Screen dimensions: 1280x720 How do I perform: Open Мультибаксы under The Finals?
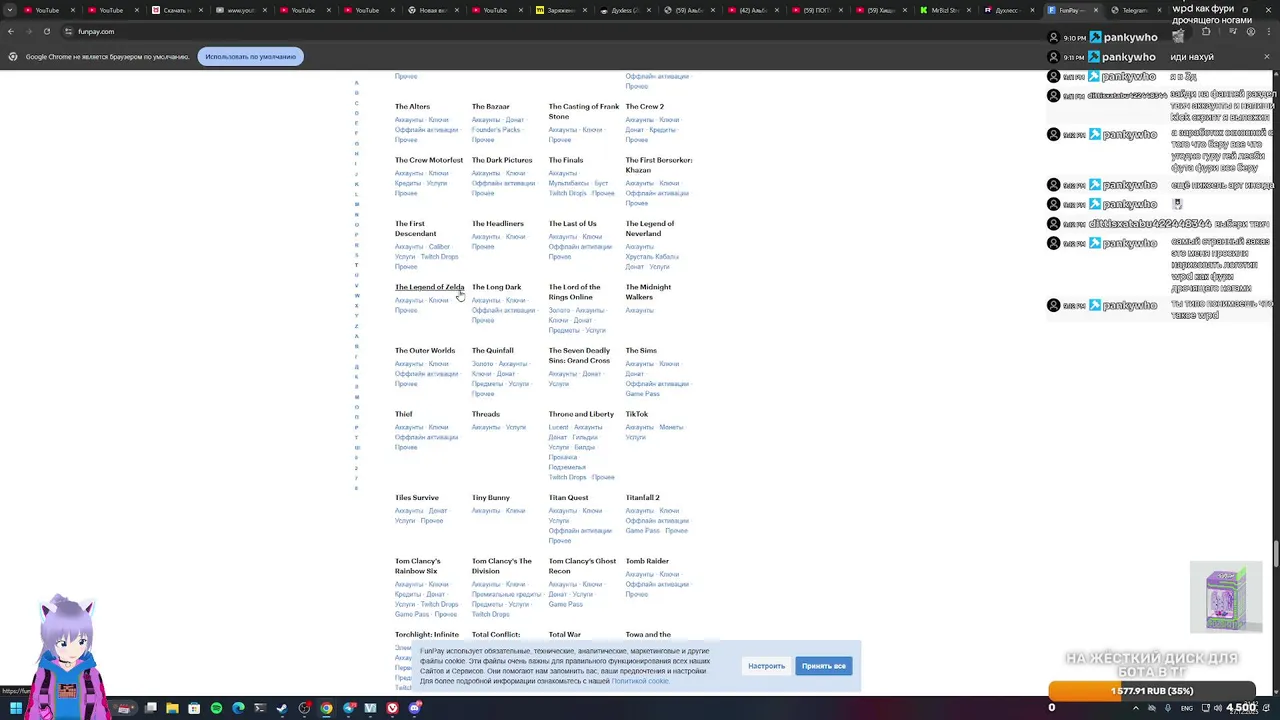click(x=568, y=183)
